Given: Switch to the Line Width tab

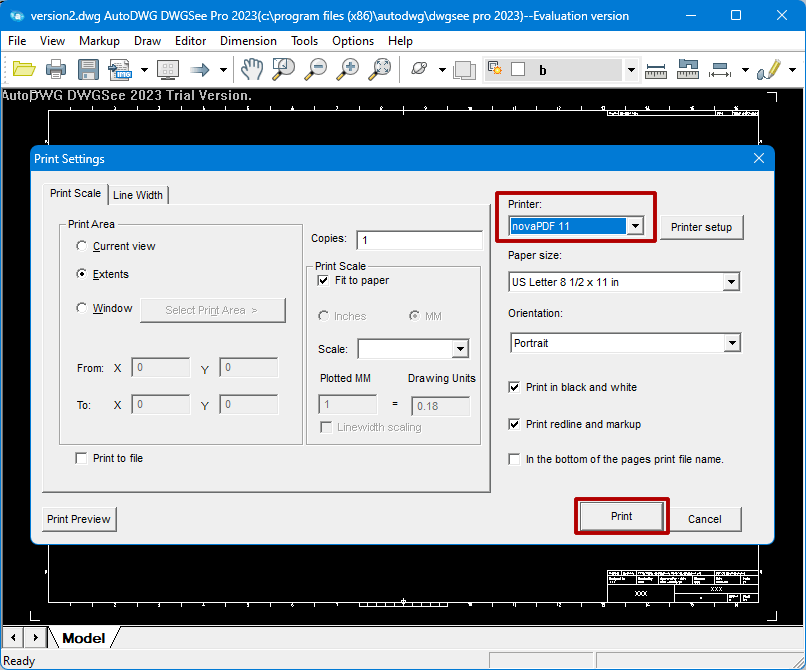Looking at the screenshot, I should tap(138, 195).
